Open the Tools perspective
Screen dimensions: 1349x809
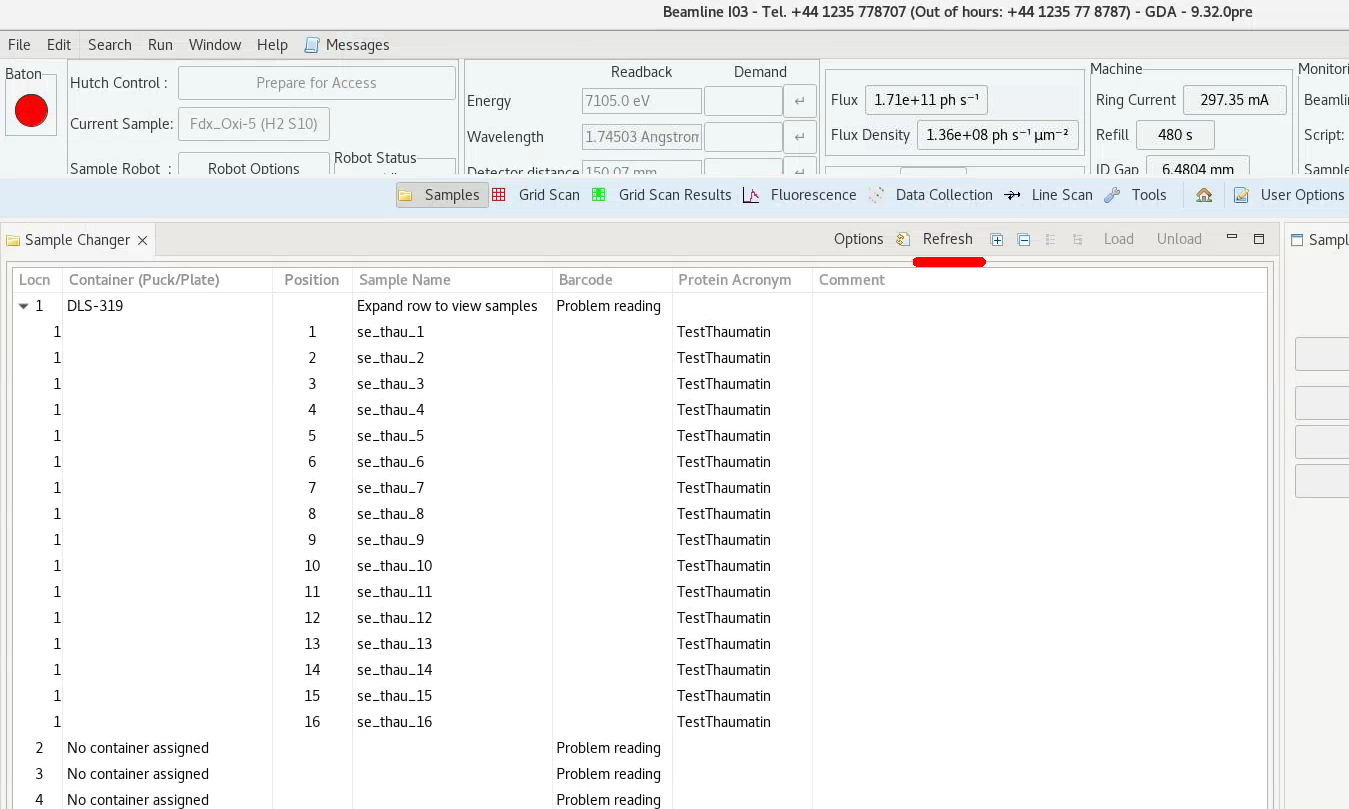1136,195
